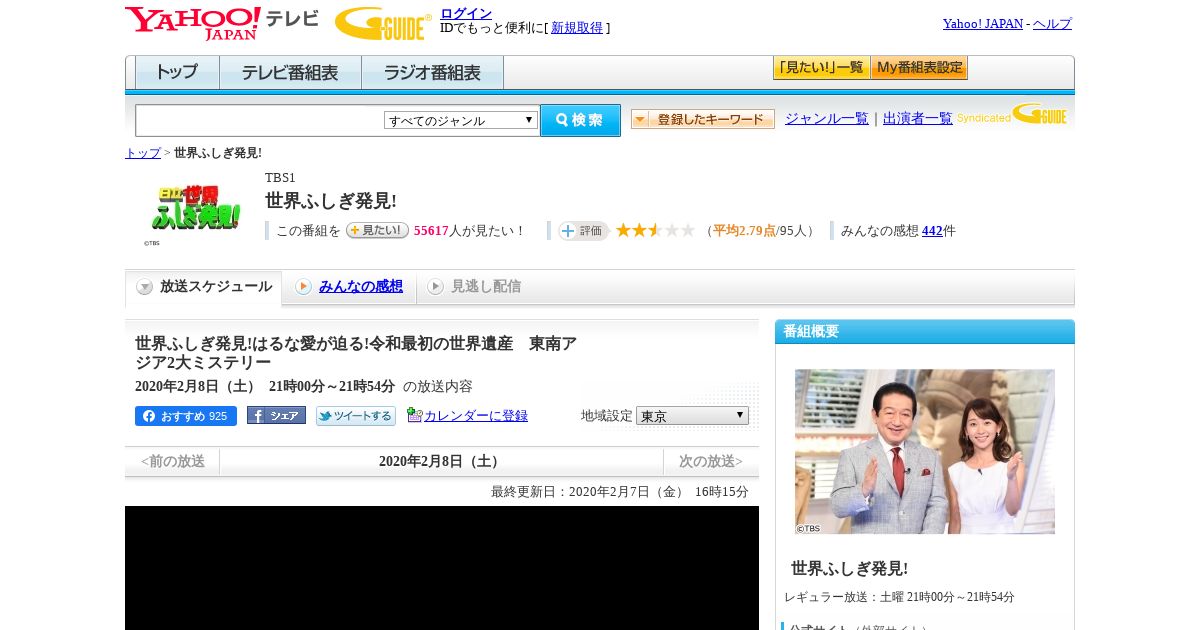Image resolution: width=1200 pixels, height=630 pixels.
Task: Focus the program search text box
Action: (260, 120)
